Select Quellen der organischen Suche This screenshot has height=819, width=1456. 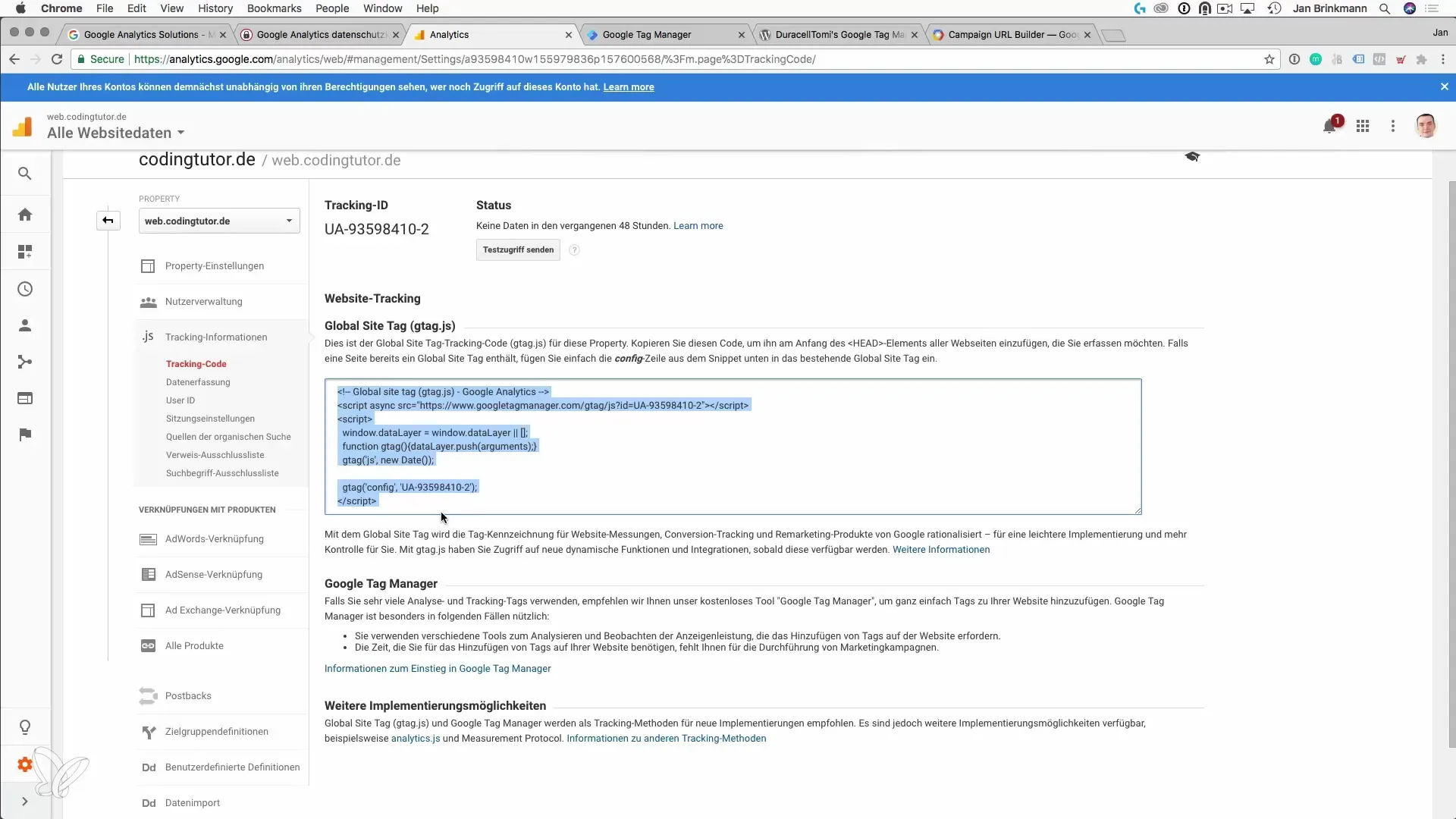[x=228, y=437]
